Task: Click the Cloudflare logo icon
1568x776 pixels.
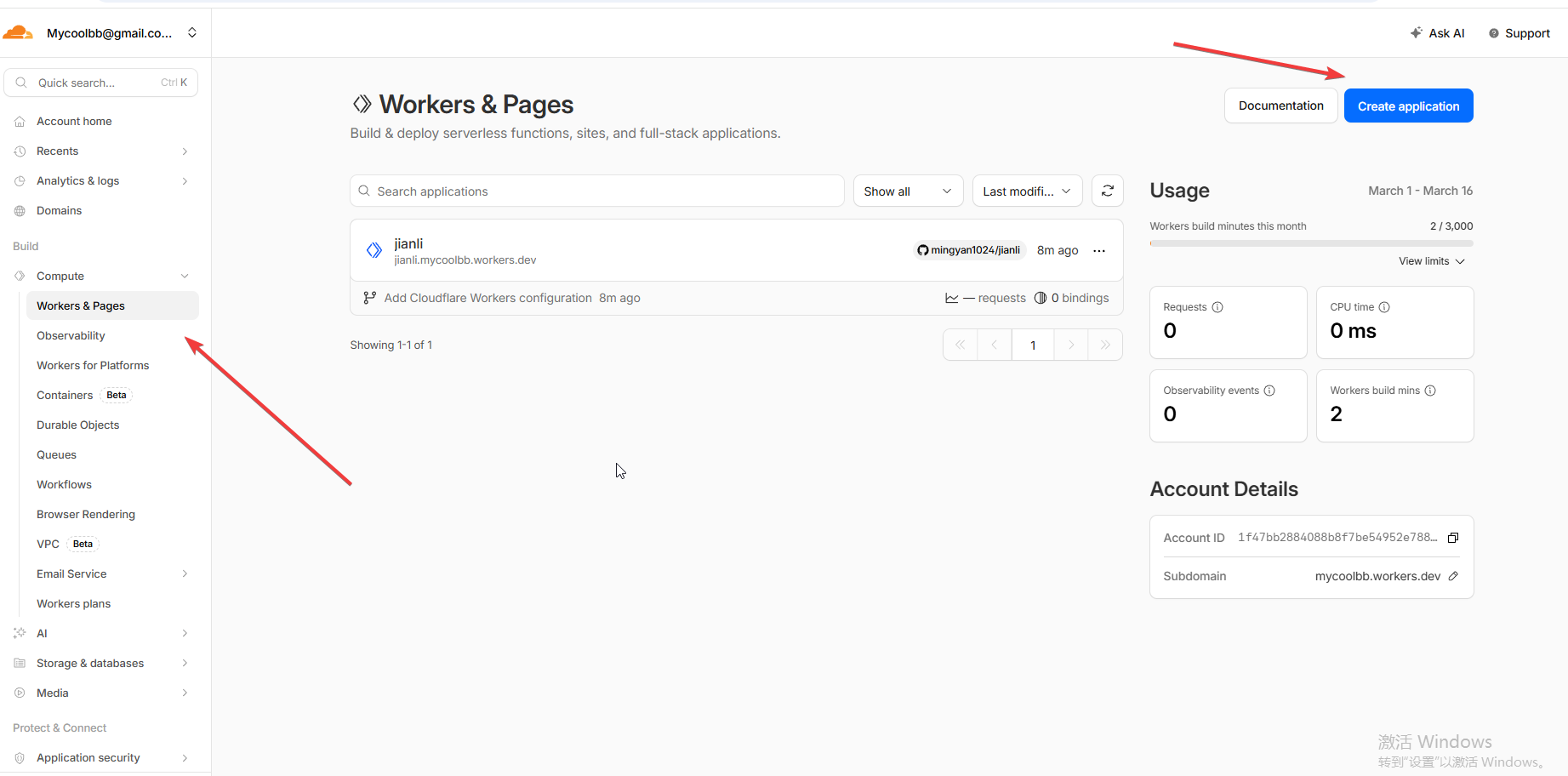Action: [x=18, y=33]
